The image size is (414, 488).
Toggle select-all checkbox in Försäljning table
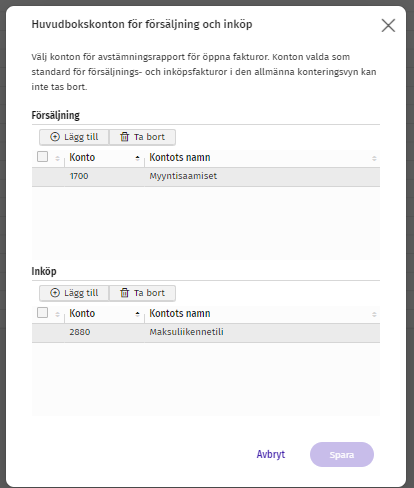pos(42,156)
